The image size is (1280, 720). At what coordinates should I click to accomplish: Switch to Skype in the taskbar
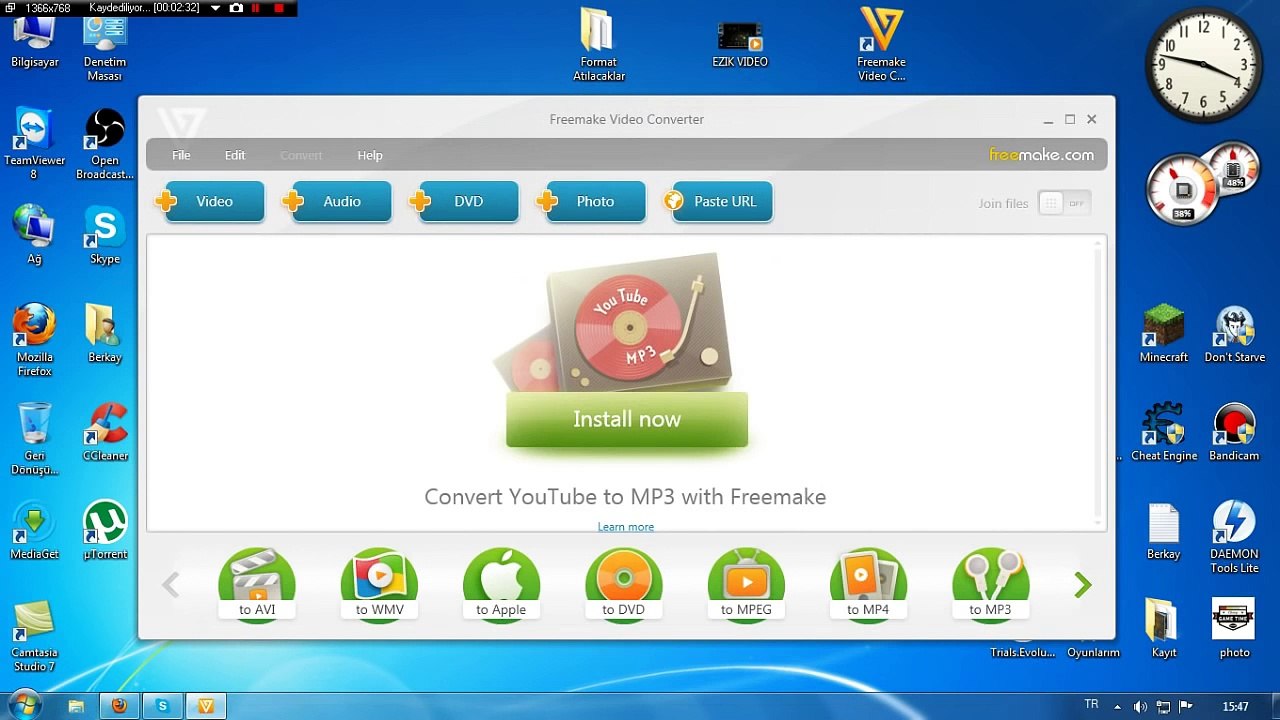pyautogui.click(x=162, y=706)
